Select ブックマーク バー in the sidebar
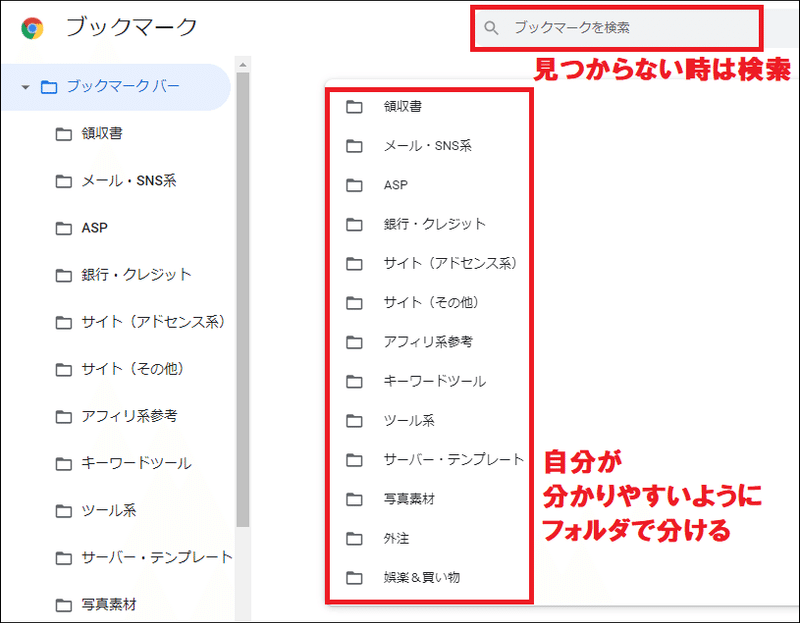This screenshot has width=800, height=623. pyautogui.click(x=116, y=87)
